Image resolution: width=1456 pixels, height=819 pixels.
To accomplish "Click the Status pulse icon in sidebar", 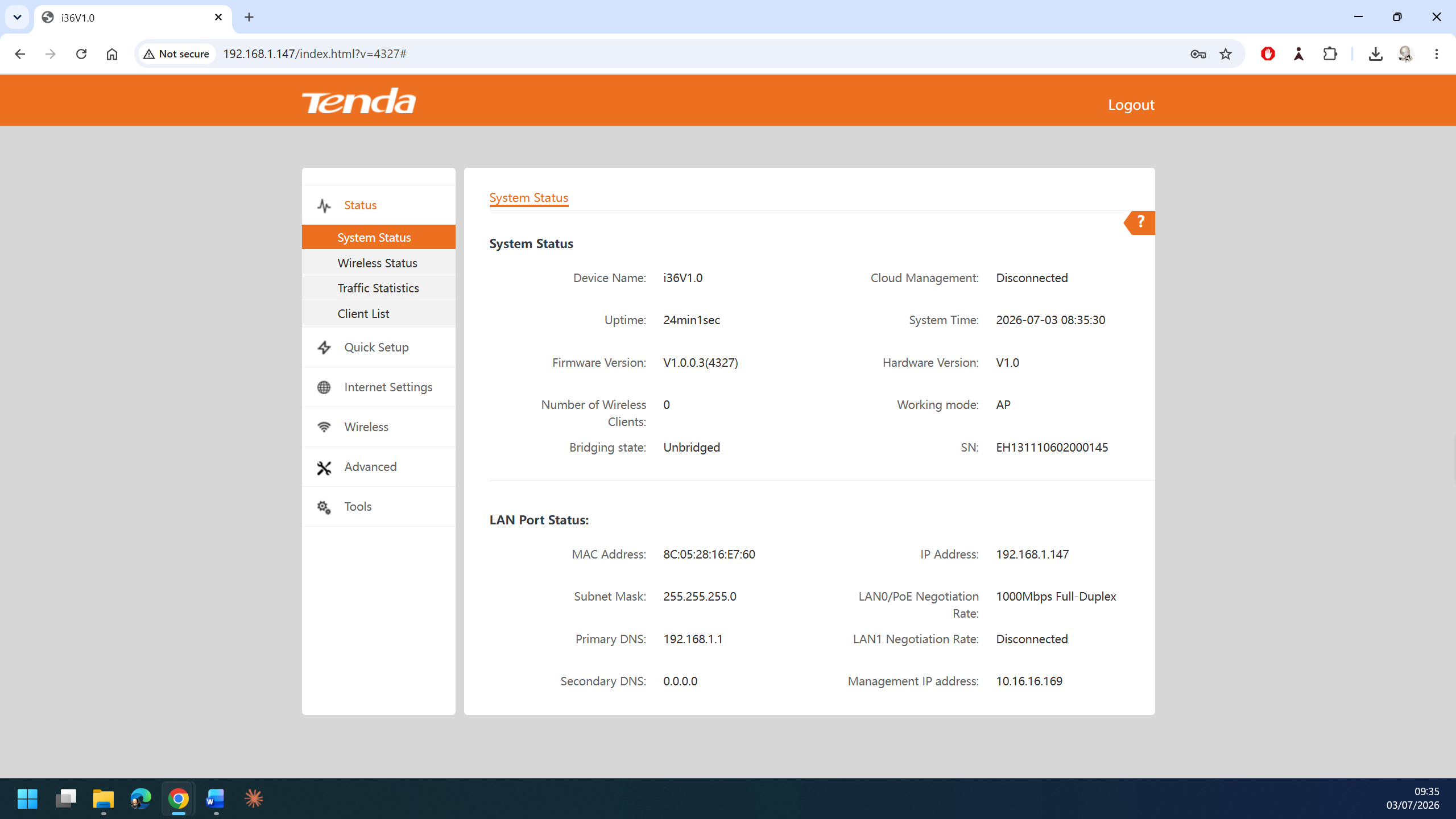I will pos(324,205).
